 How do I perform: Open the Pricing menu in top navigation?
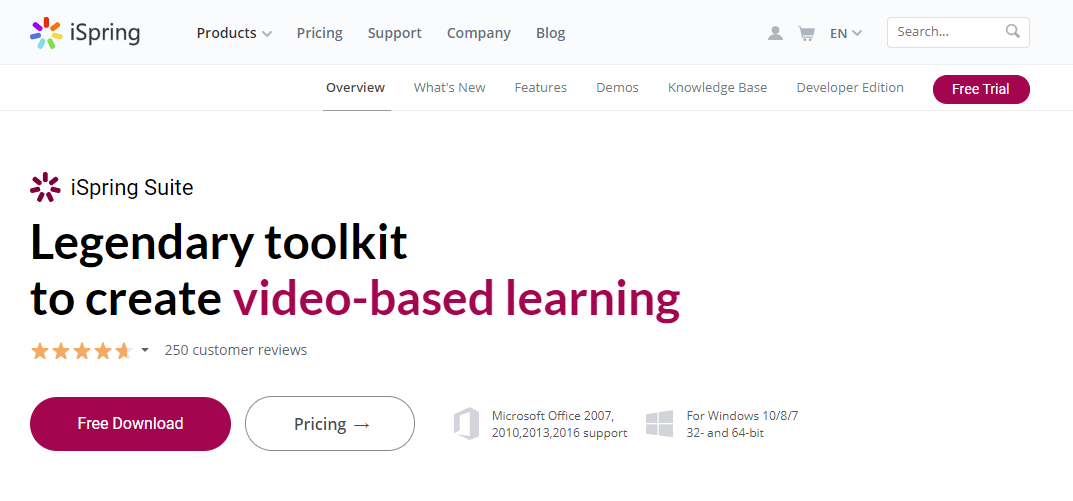[x=320, y=33]
